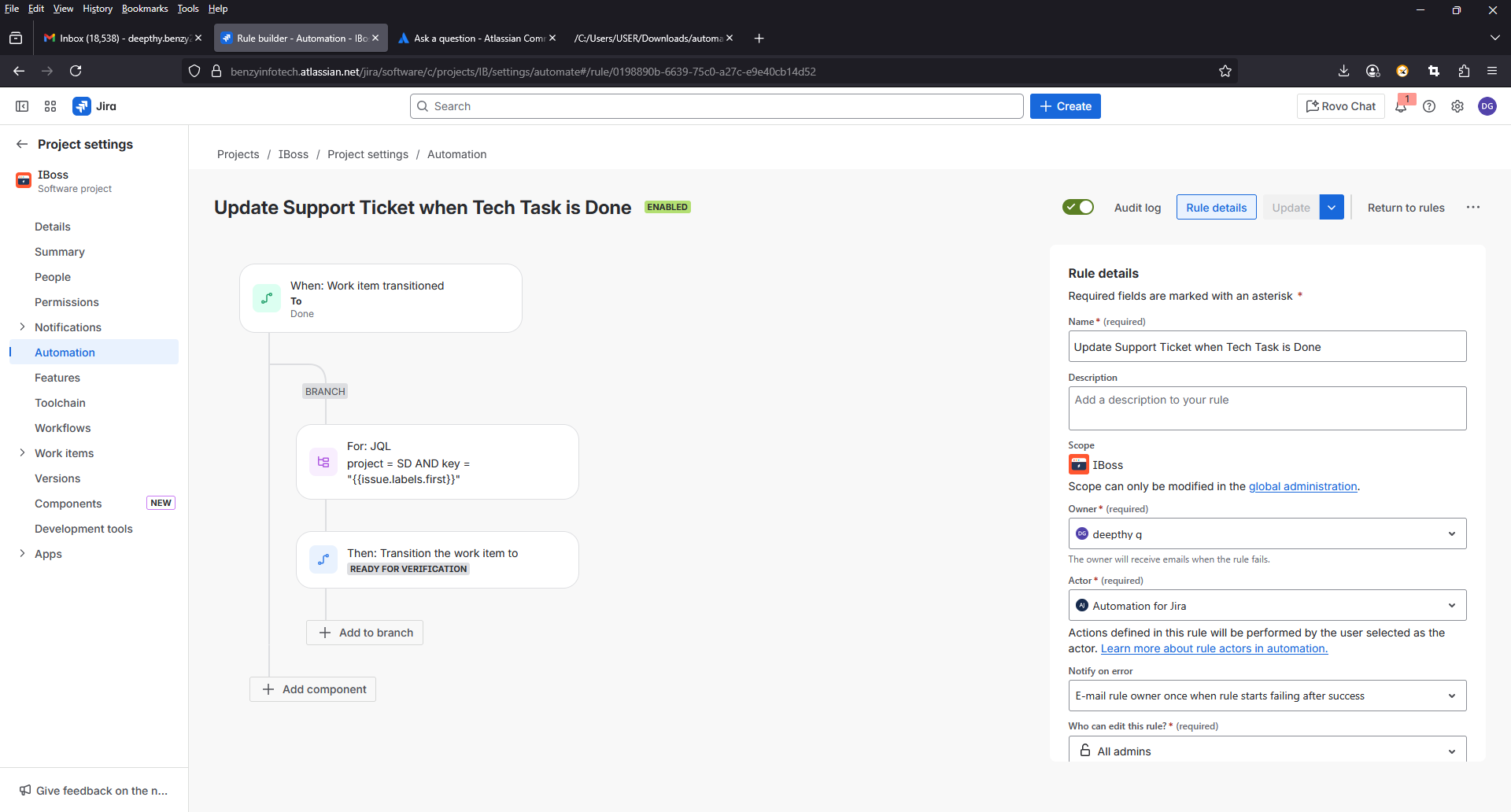Go back from Project settings arrow
Image resolution: width=1511 pixels, height=812 pixels.
click(x=22, y=144)
